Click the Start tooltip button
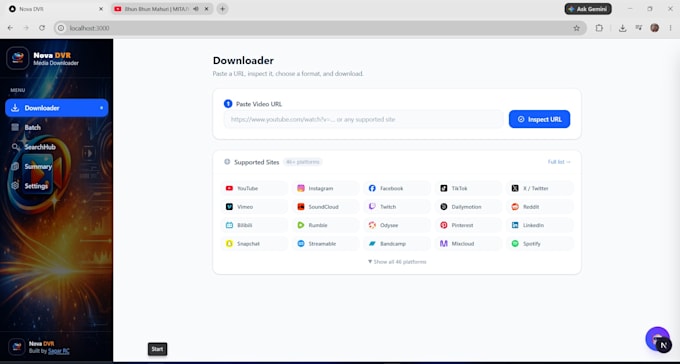This screenshot has height=364, width=680. point(157,349)
